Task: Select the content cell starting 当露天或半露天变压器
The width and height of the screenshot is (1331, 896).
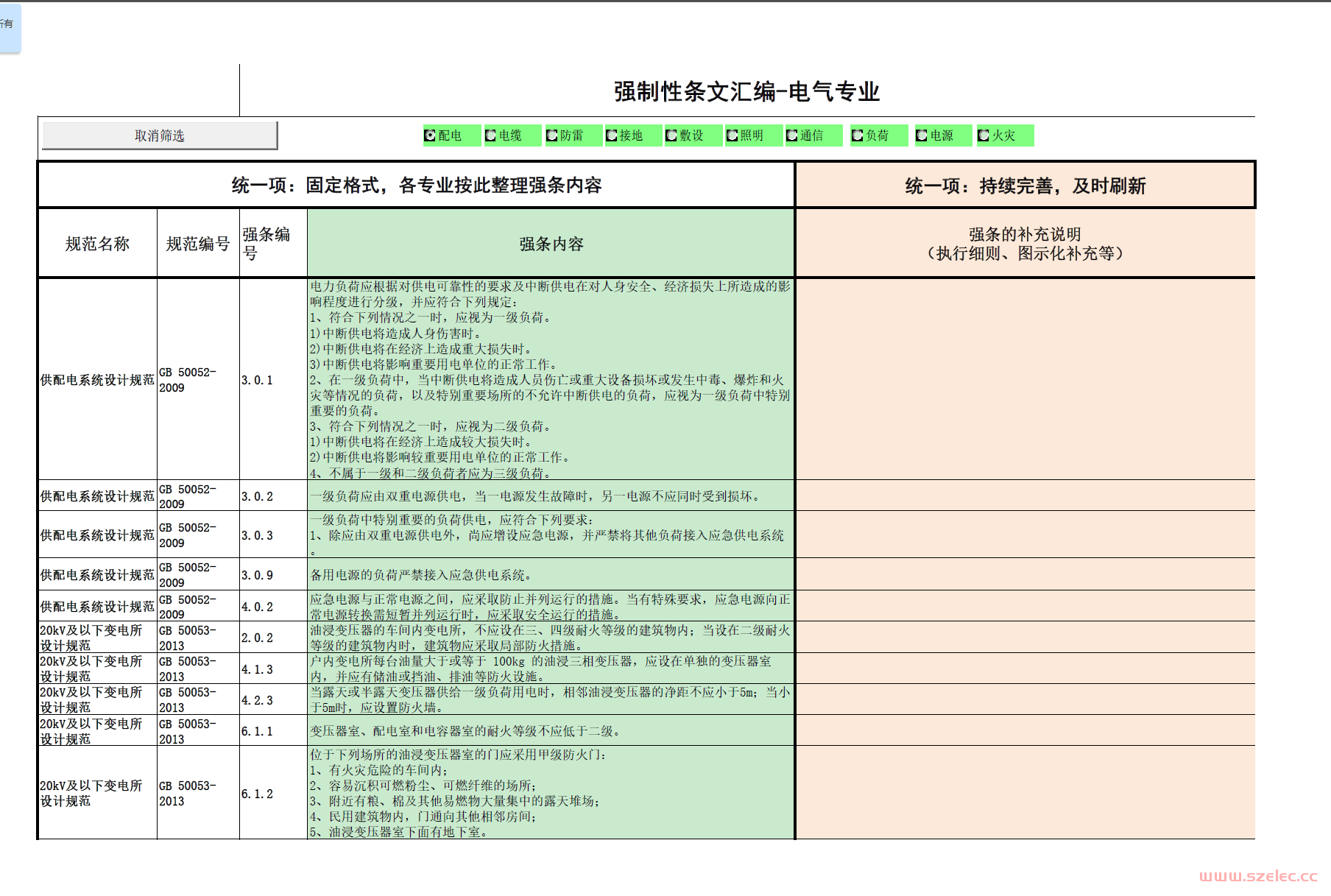Action: pos(551,699)
